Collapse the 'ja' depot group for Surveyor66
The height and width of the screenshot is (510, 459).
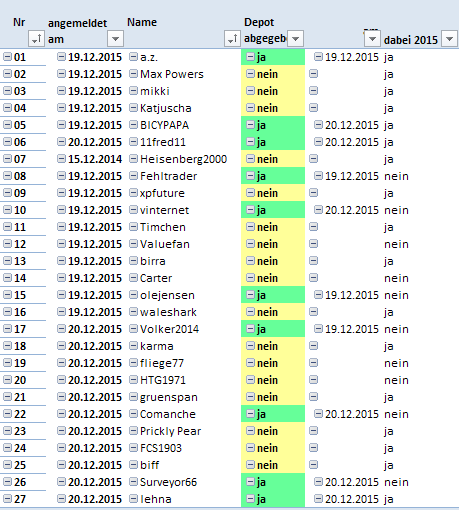(x=250, y=482)
